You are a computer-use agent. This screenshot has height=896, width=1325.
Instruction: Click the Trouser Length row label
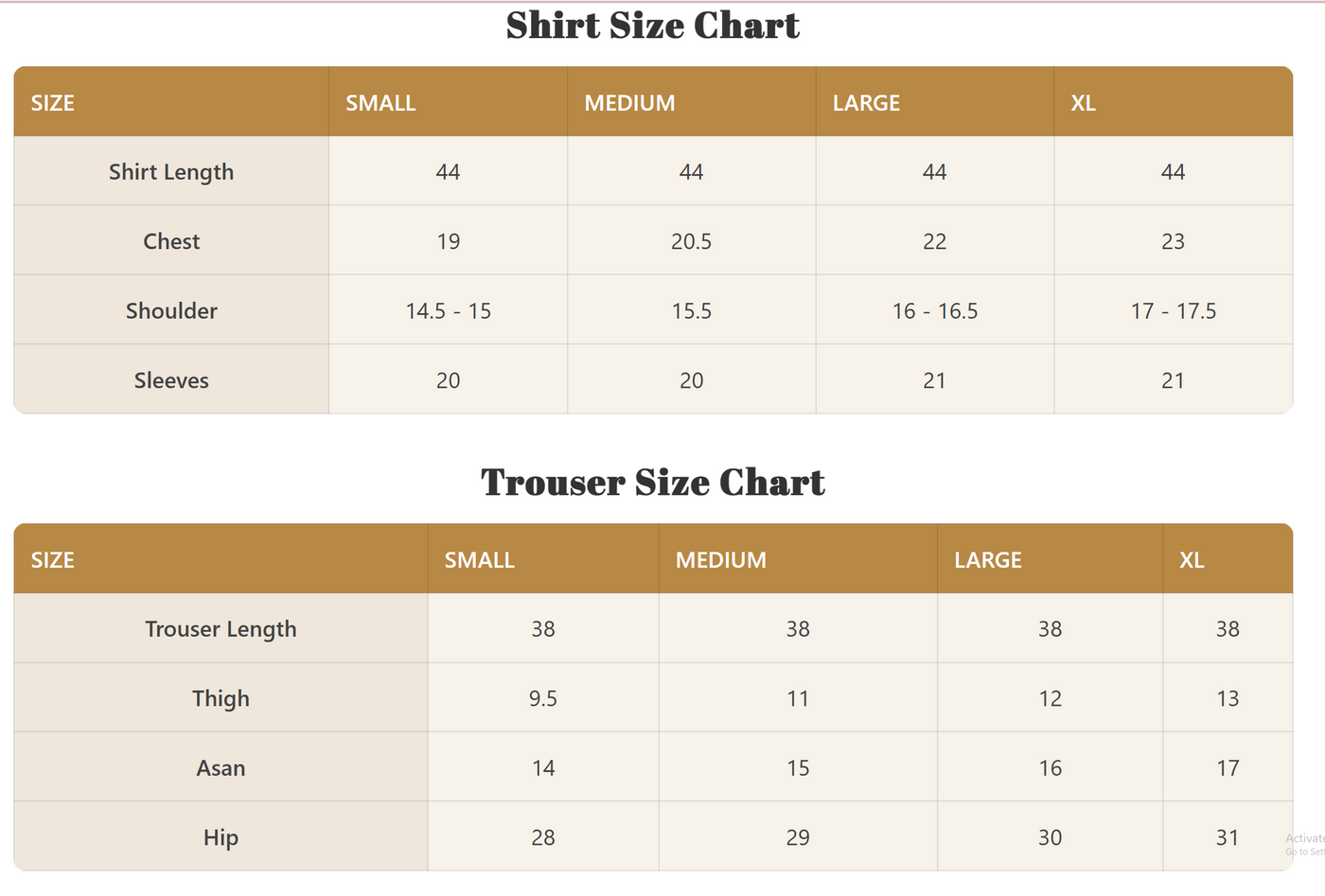(x=221, y=629)
